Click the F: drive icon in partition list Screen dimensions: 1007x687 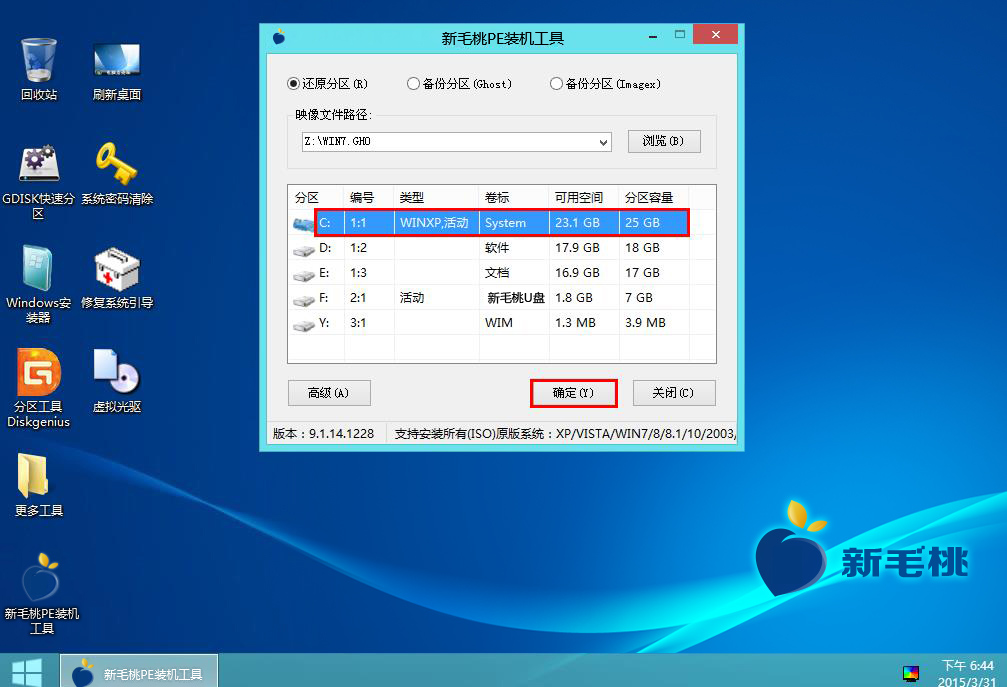[303, 299]
